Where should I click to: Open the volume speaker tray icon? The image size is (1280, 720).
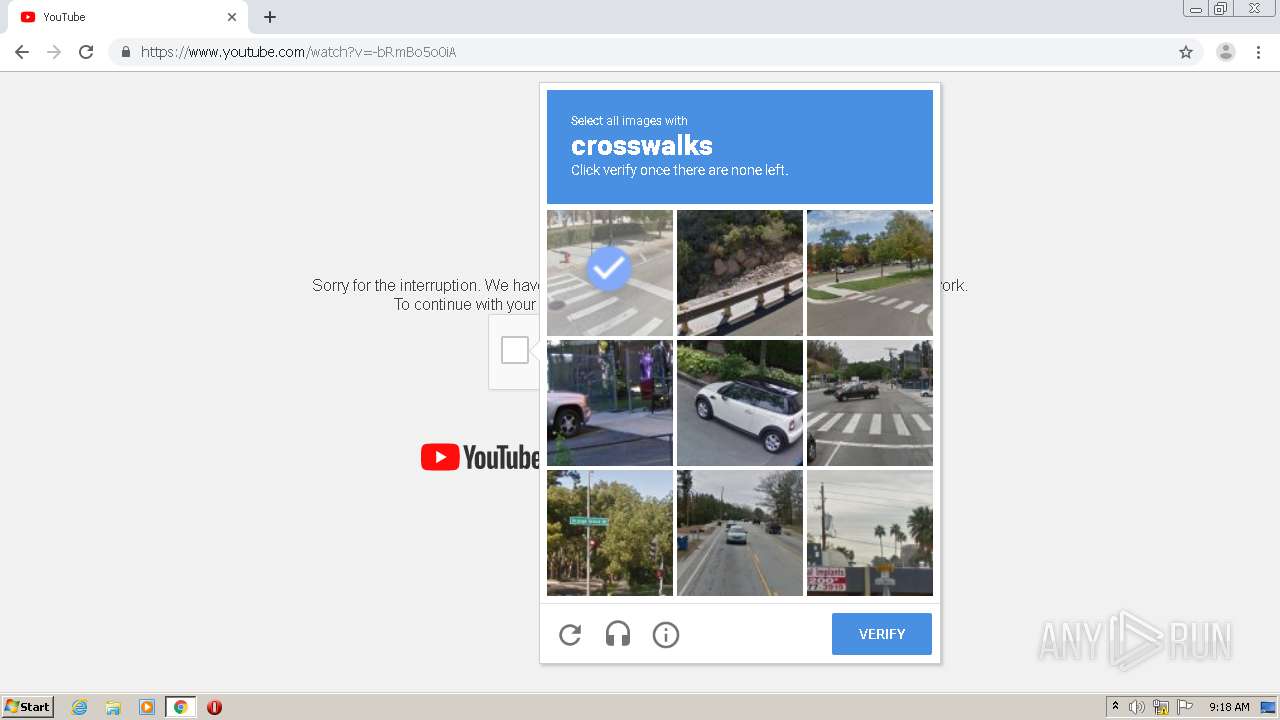(x=1137, y=707)
